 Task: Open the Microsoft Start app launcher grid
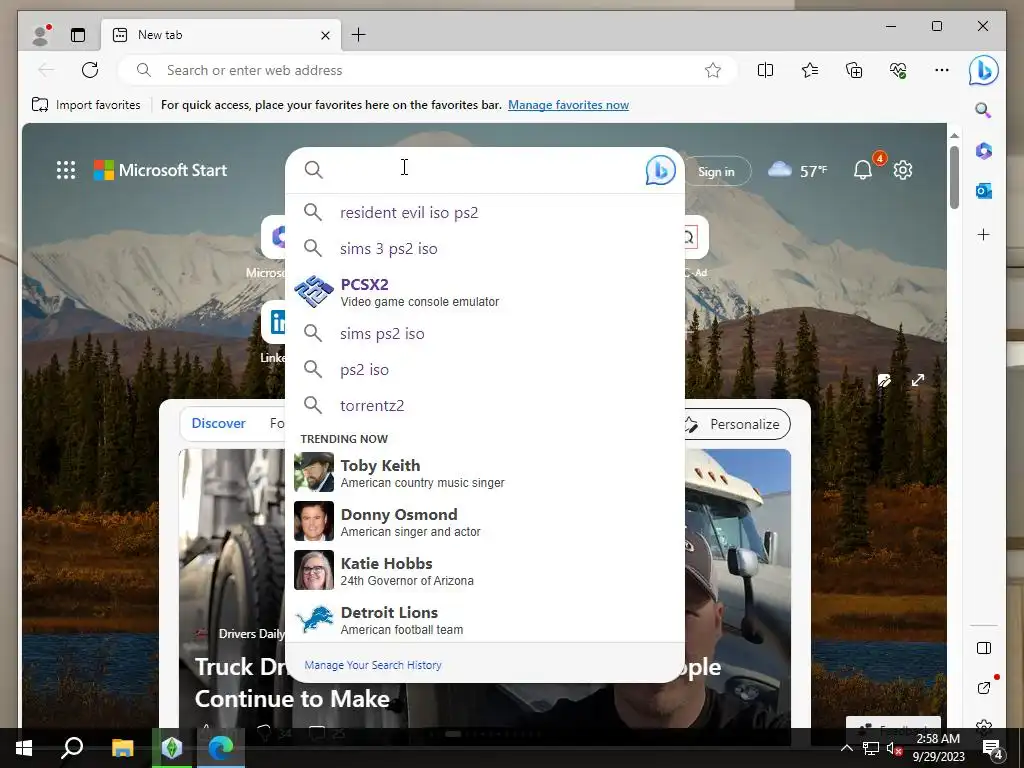[x=66, y=170]
